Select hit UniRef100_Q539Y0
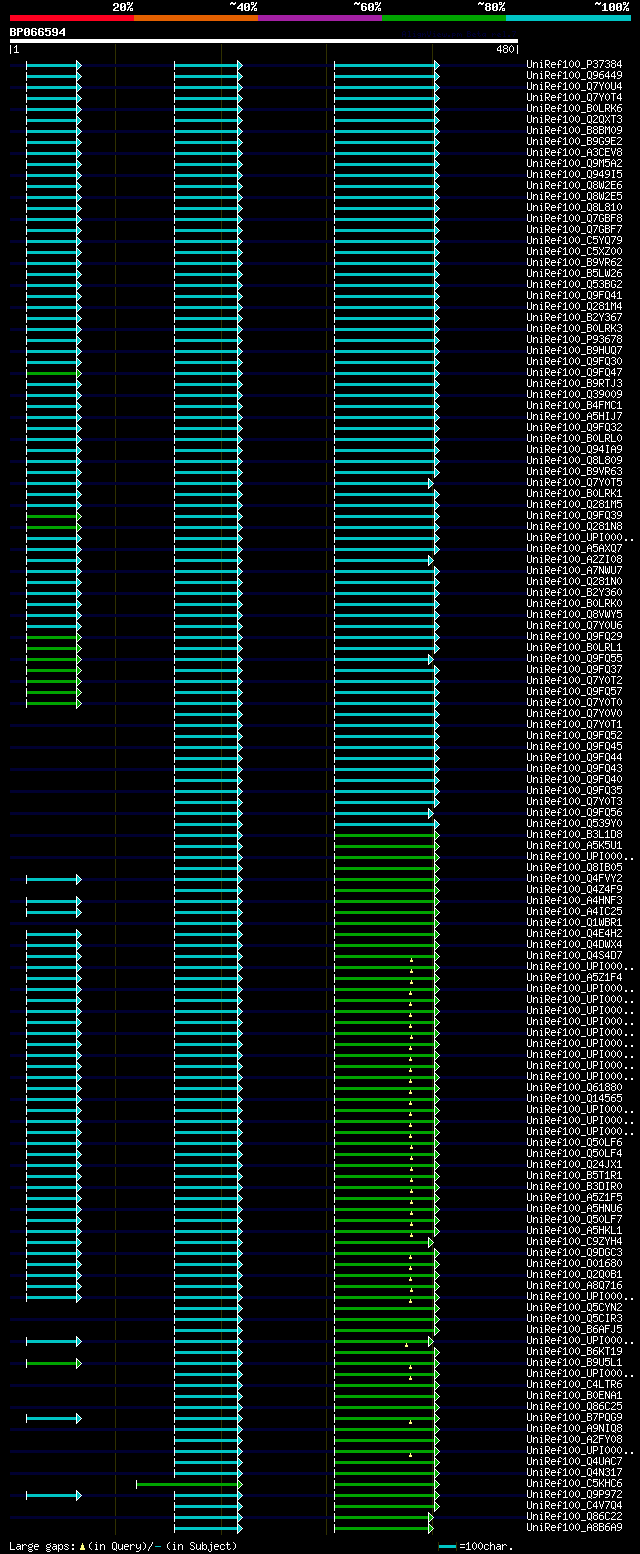This screenshot has height=1554, width=640. tap(574, 823)
